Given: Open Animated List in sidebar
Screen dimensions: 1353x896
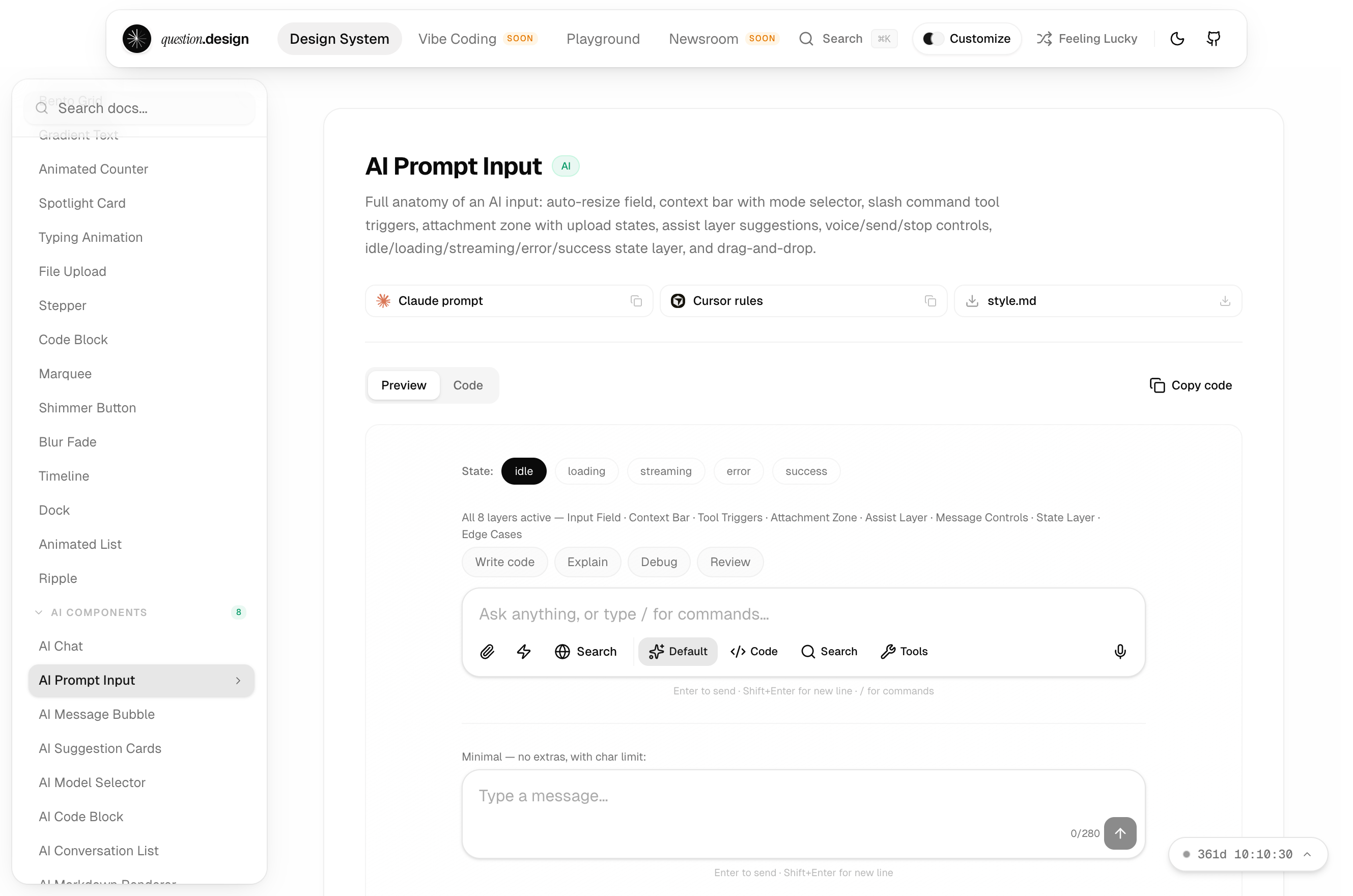Looking at the screenshot, I should (141, 545).
